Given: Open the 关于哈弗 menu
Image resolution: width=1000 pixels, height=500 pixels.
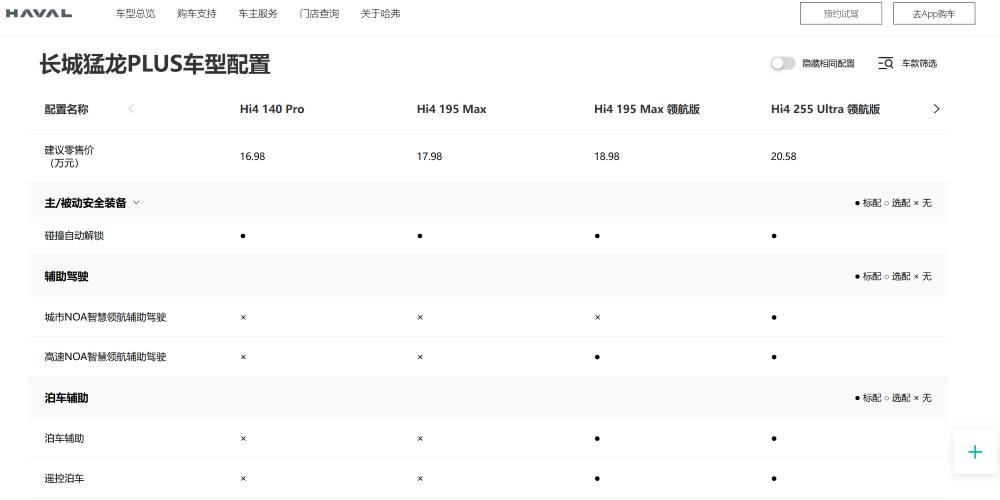Looking at the screenshot, I should (x=380, y=13).
